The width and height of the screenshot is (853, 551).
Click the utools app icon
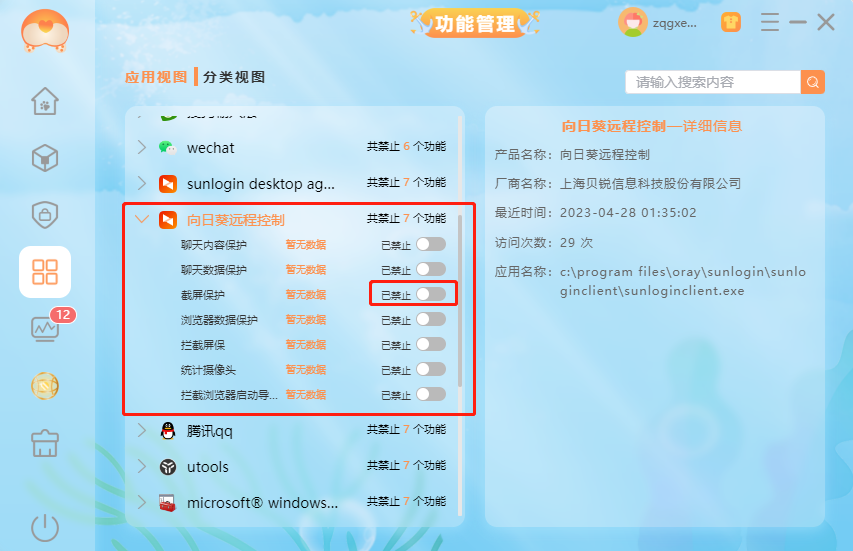168,467
